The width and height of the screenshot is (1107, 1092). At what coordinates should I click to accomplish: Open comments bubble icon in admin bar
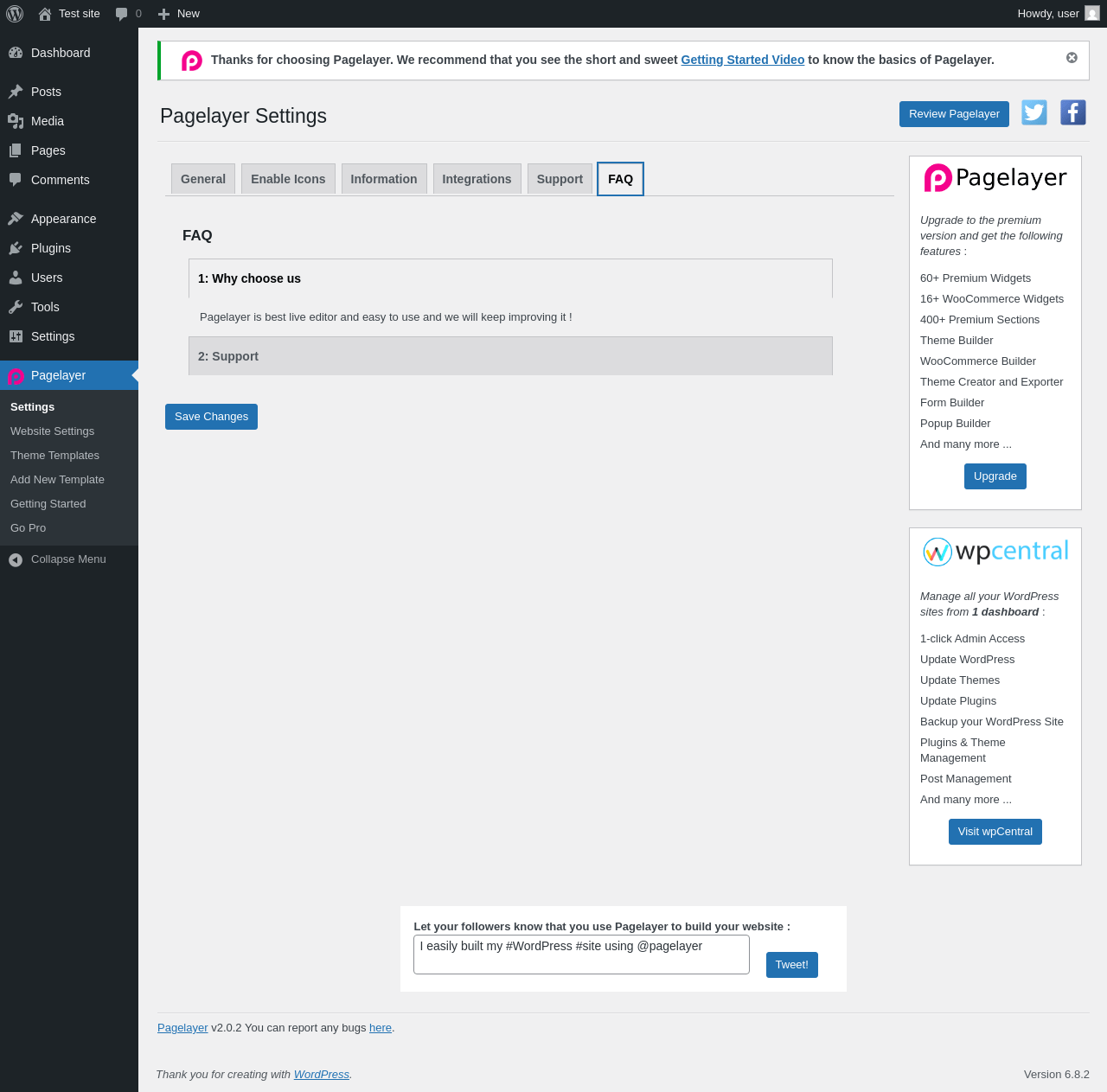122,14
